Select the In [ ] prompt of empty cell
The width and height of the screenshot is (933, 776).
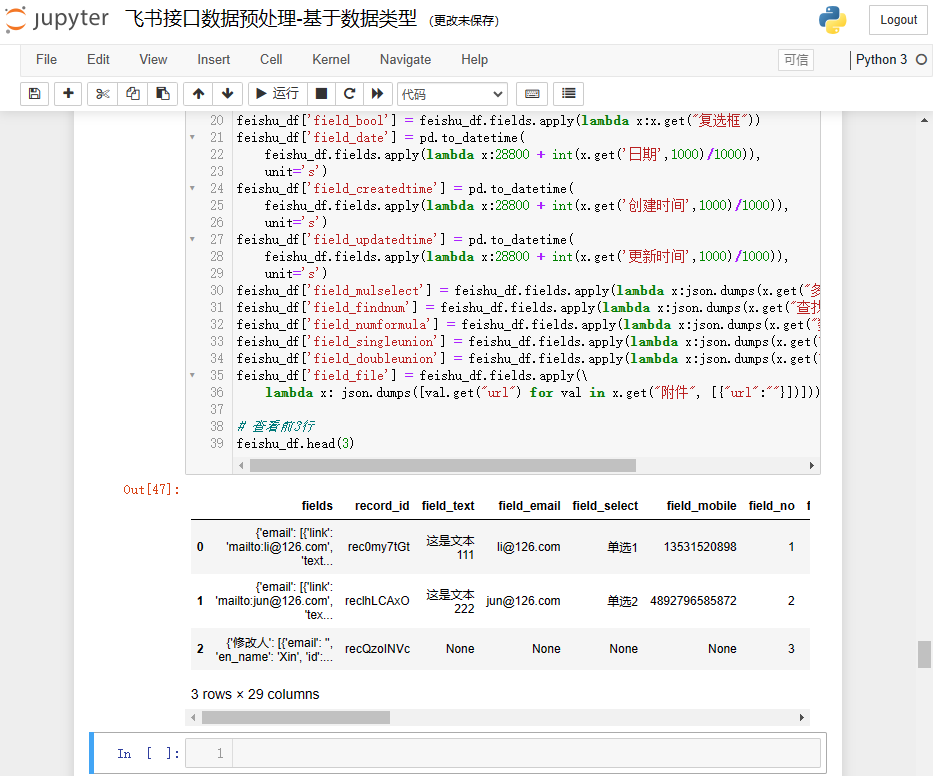click(x=148, y=753)
